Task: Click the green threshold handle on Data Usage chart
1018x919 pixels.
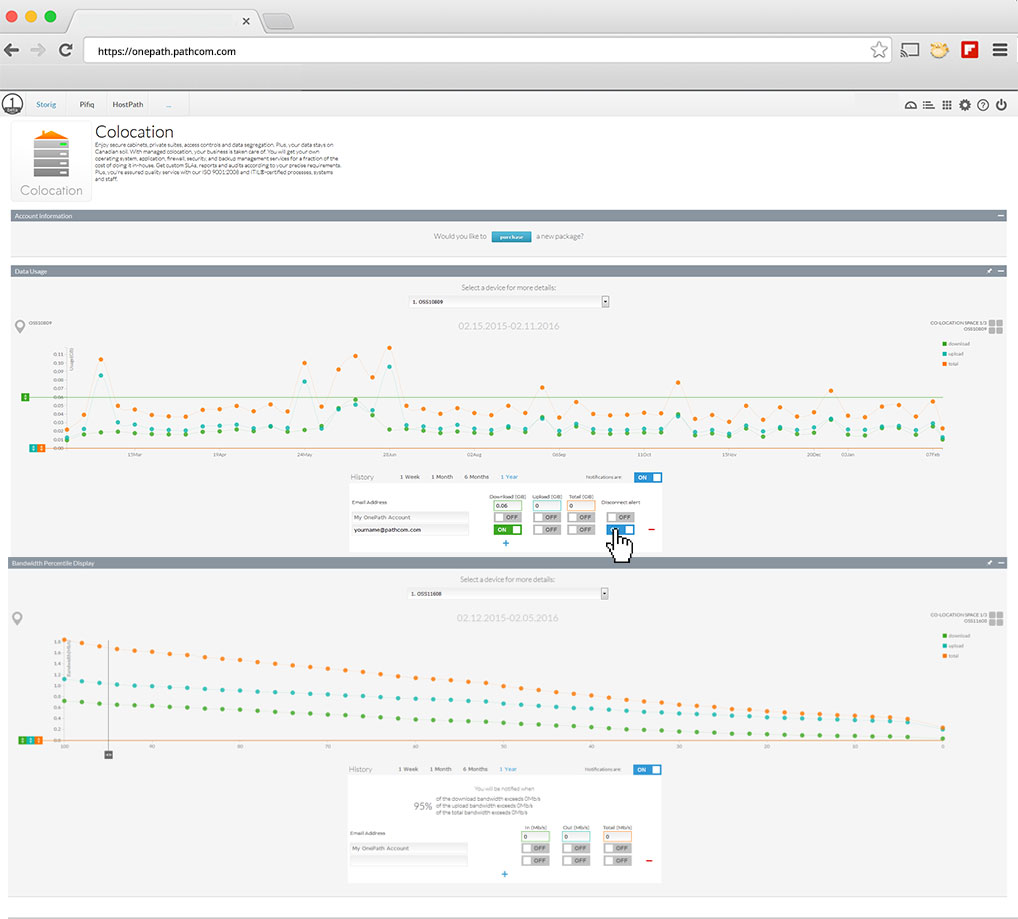Action: coord(25,397)
